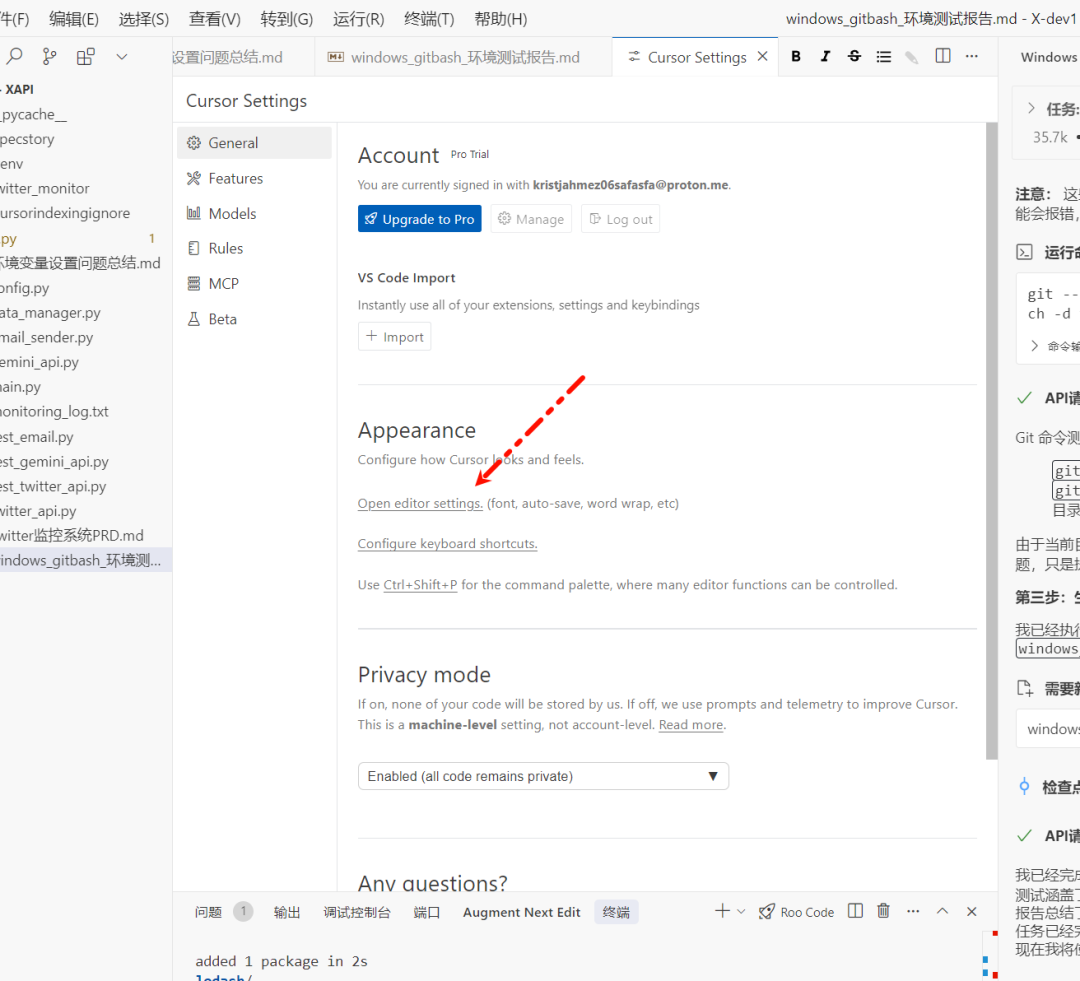Open editor more actions menu
1080x981 pixels.
[x=972, y=56]
